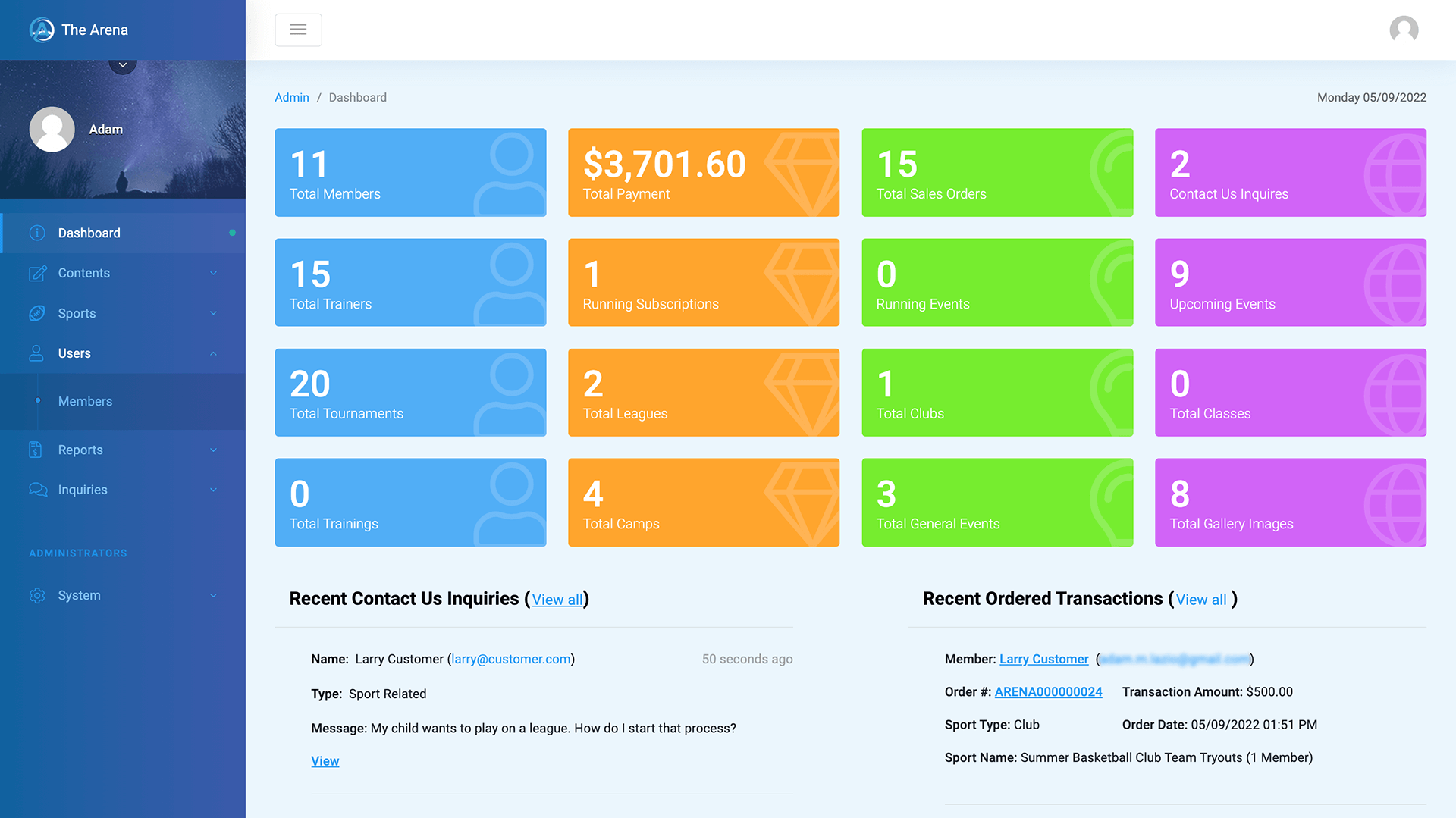
Task: Click the Reports document icon
Action: coord(36,450)
